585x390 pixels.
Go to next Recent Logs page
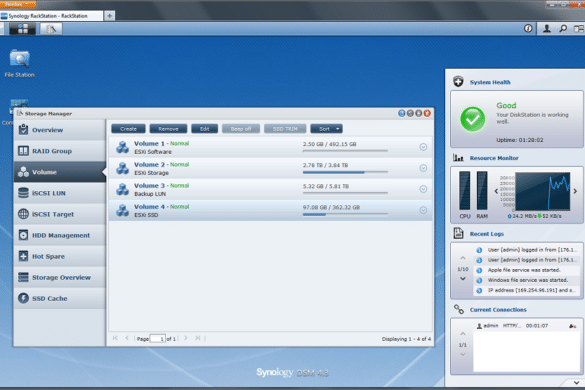463,279
